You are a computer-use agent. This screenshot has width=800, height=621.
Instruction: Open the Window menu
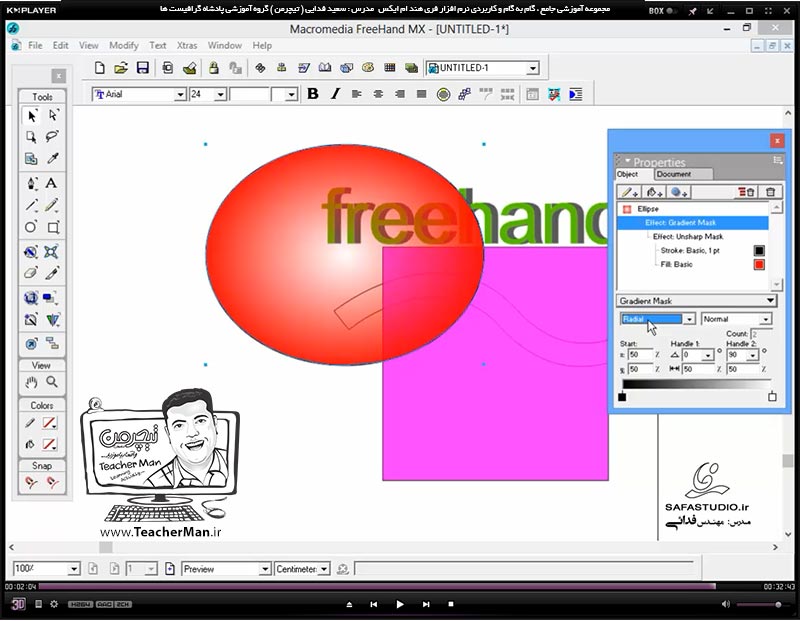(x=224, y=45)
